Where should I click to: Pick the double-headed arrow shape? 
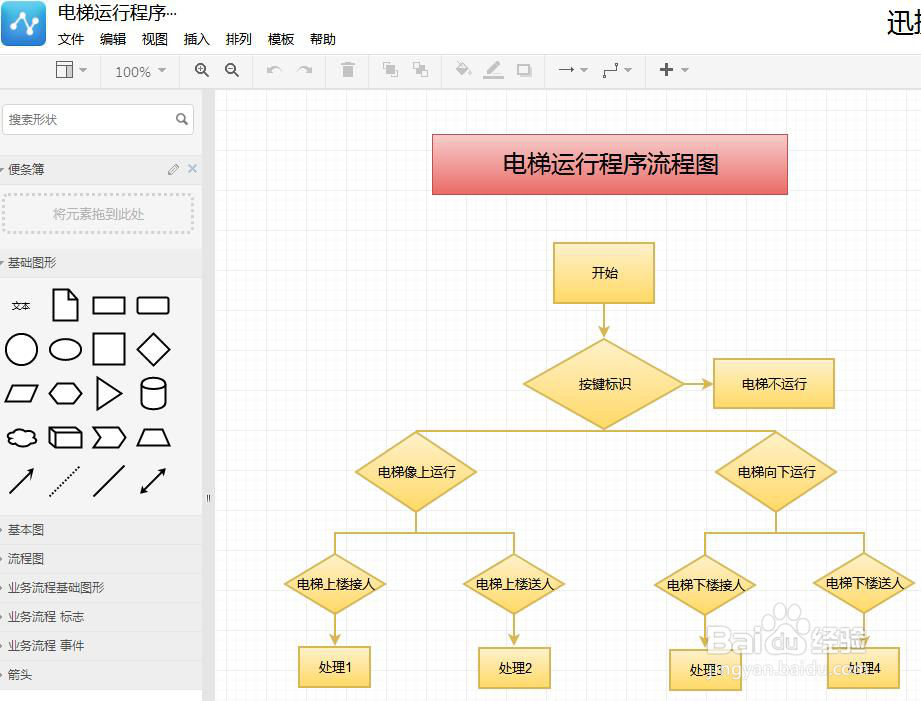coord(153,481)
